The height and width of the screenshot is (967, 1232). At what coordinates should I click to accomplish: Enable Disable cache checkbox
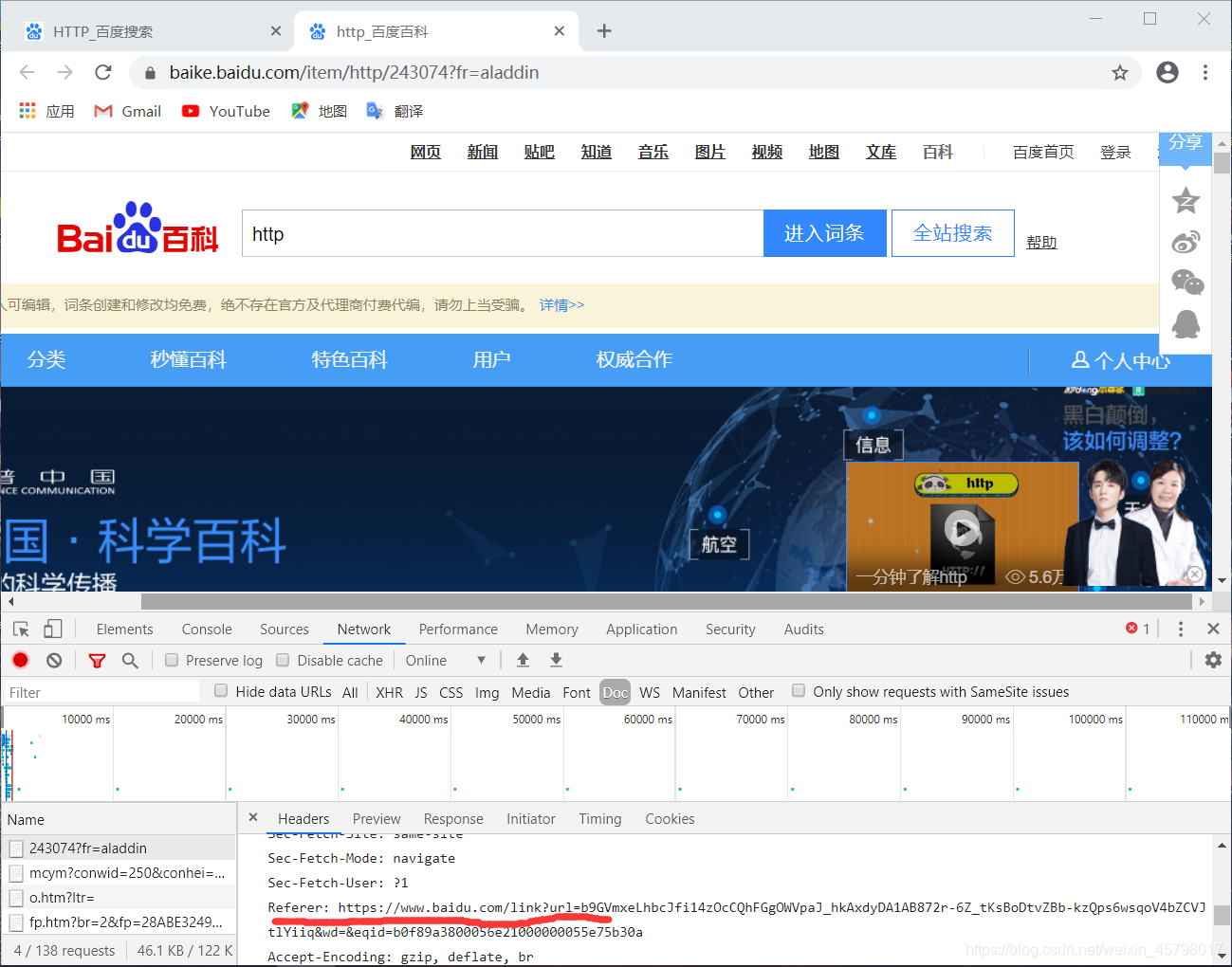click(283, 660)
